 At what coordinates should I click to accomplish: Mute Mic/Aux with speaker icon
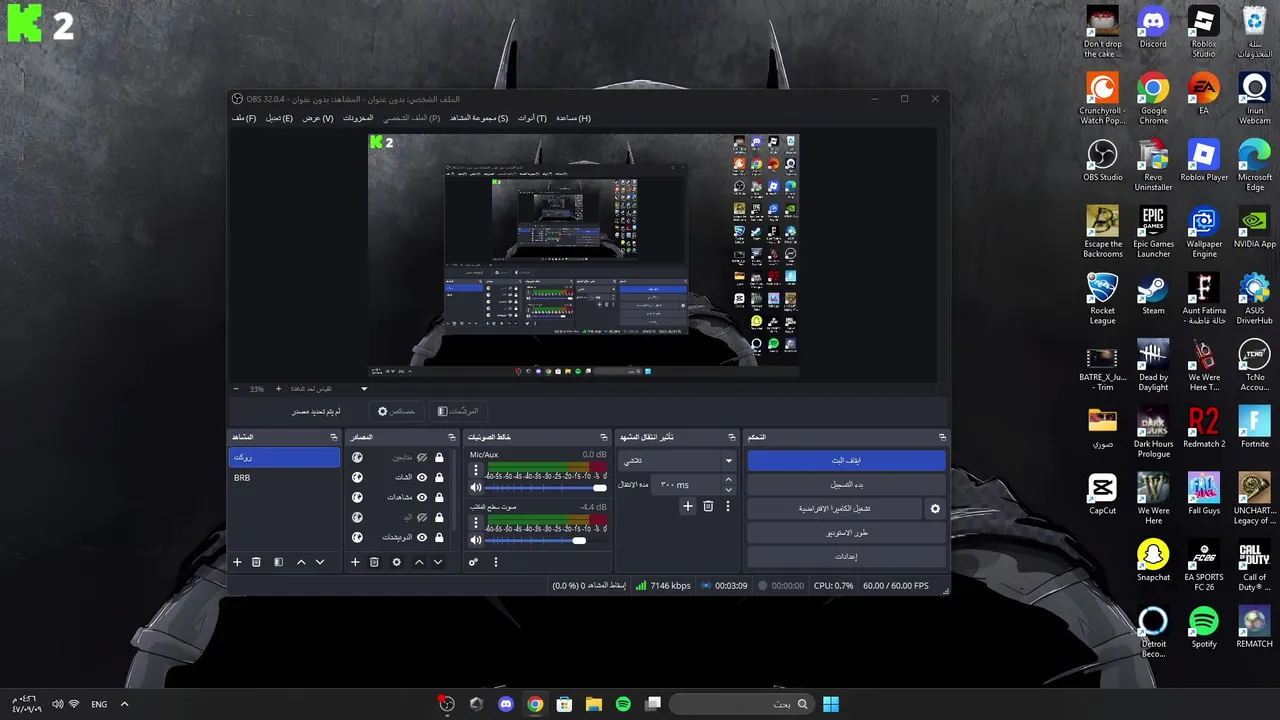tap(476, 487)
